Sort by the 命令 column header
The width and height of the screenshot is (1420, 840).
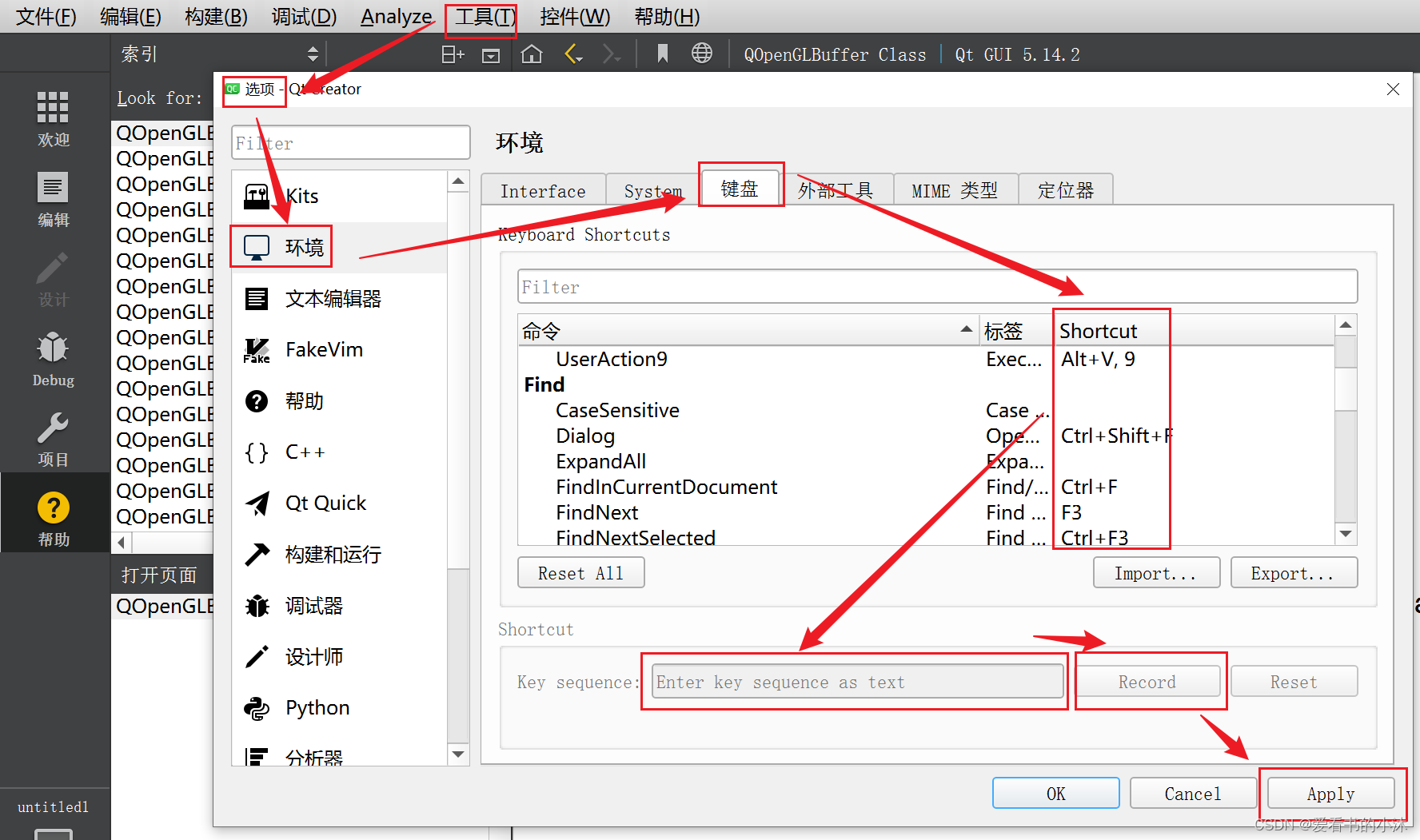[x=748, y=330]
